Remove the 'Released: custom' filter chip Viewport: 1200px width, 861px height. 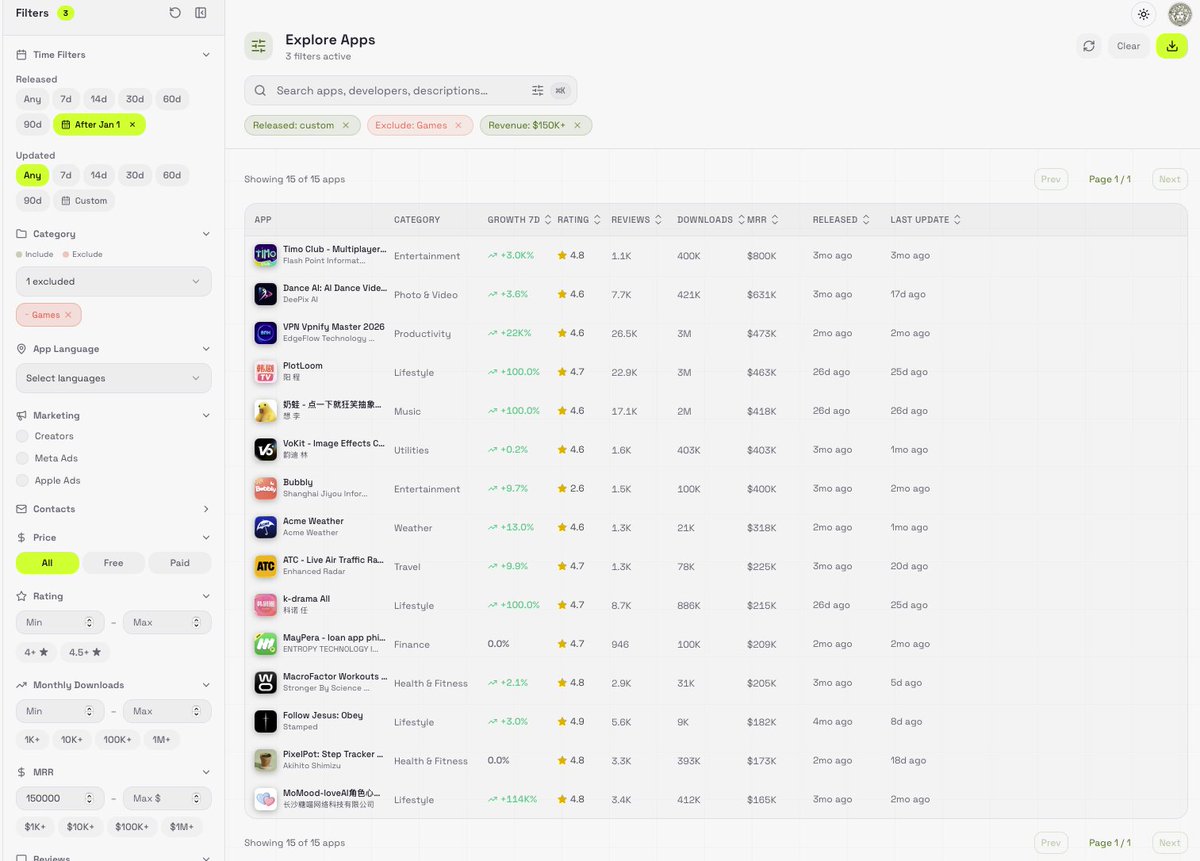point(346,125)
